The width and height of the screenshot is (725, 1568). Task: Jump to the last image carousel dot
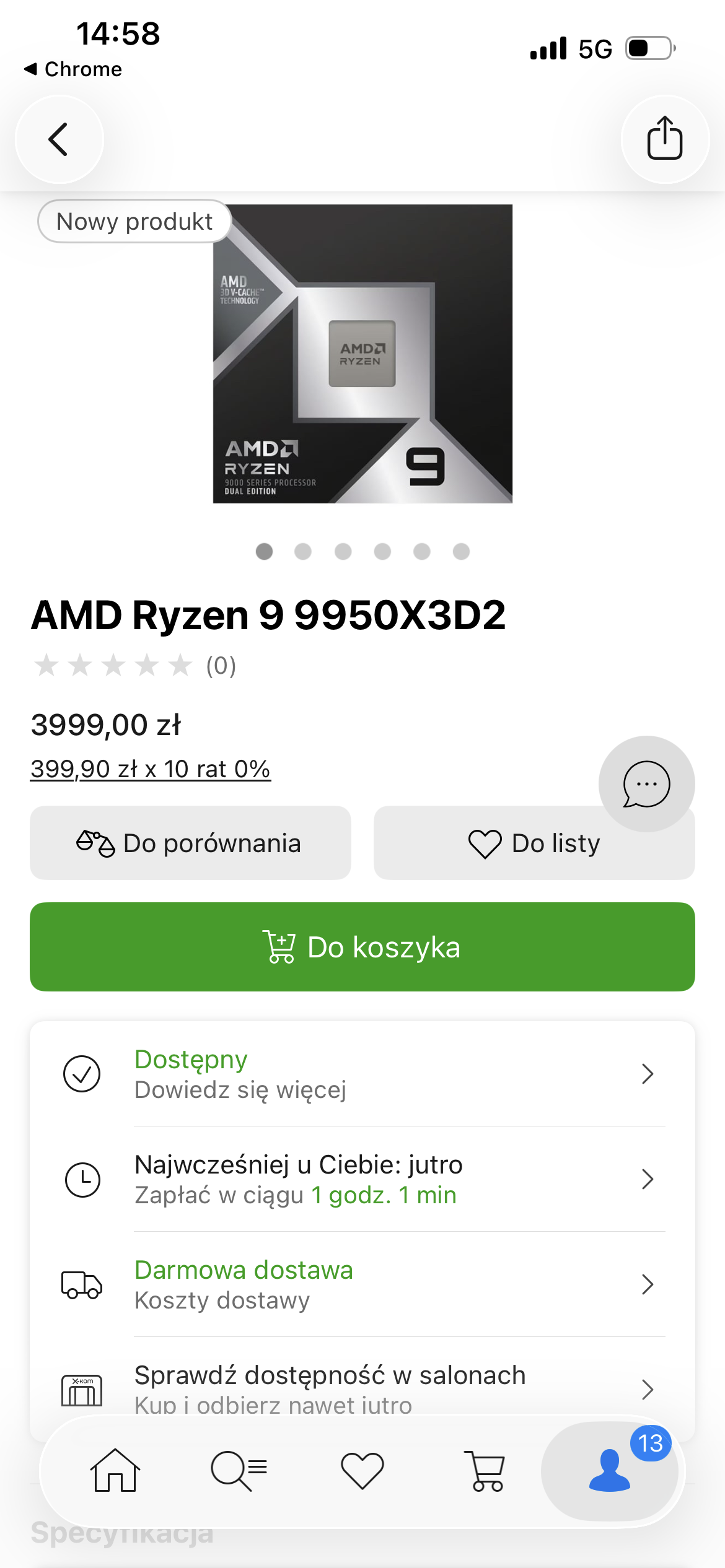(x=461, y=551)
